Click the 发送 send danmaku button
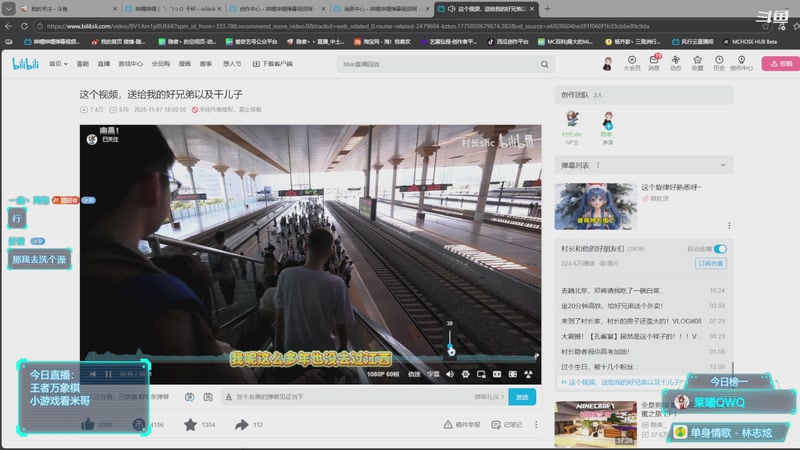Viewport: 800px width, 450px height. (522, 397)
